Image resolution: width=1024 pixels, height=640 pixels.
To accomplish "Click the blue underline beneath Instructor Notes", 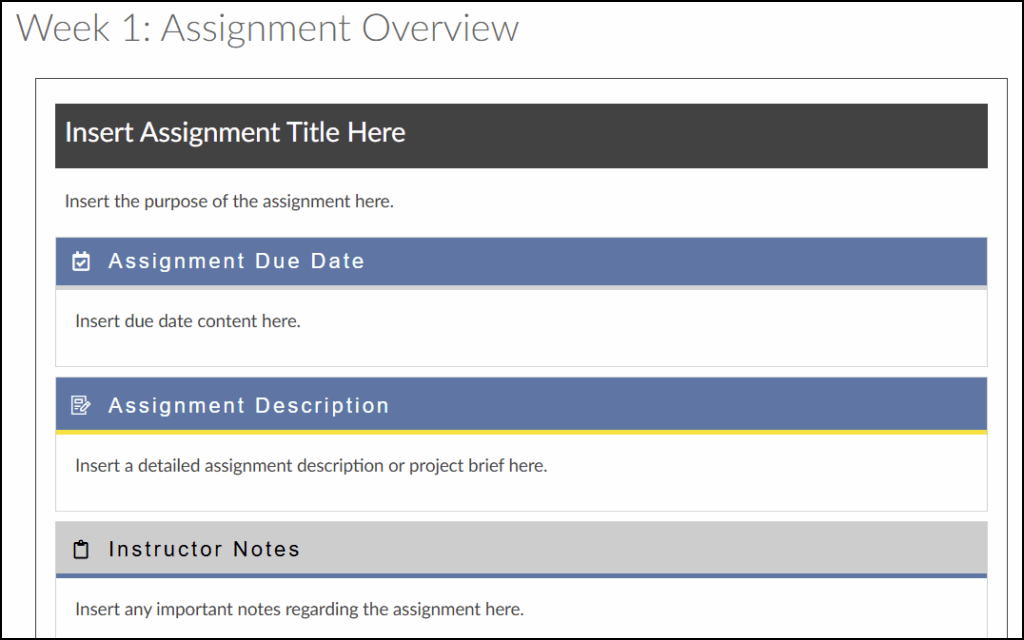I will click(x=520, y=573).
